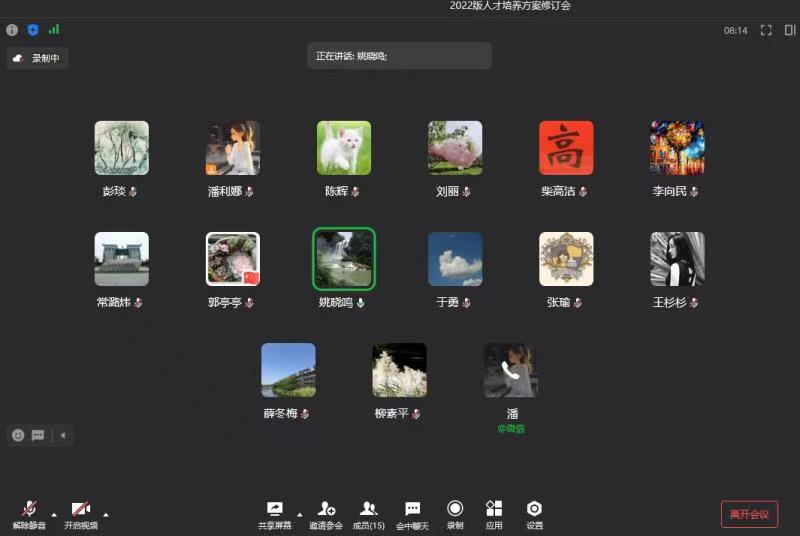Open the 邀请参会 invite panel
Screen dimensions: 800x536
pos(326,514)
